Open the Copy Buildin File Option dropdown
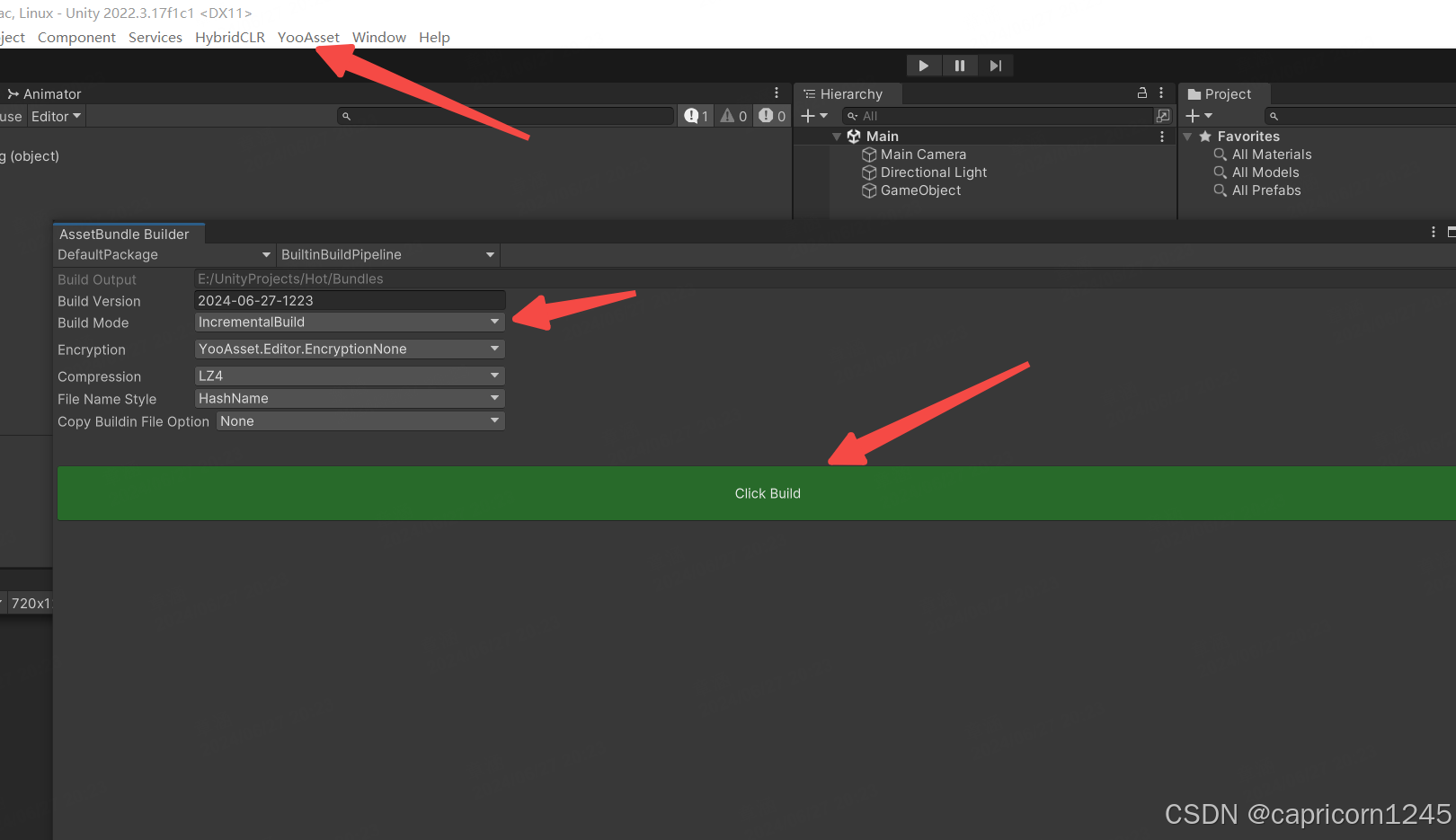1456x840 pixels. tap(360, 421)
